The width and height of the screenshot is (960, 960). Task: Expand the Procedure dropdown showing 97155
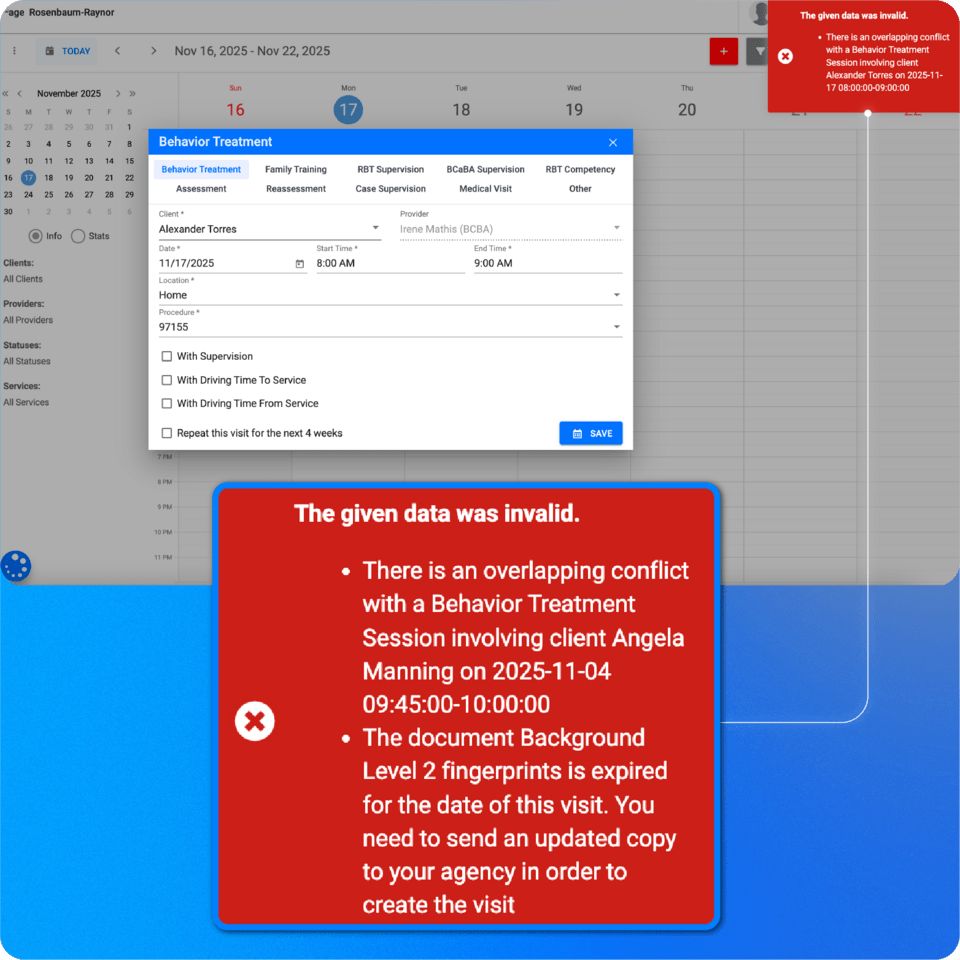pyautogui.click(x=616, y=327)
